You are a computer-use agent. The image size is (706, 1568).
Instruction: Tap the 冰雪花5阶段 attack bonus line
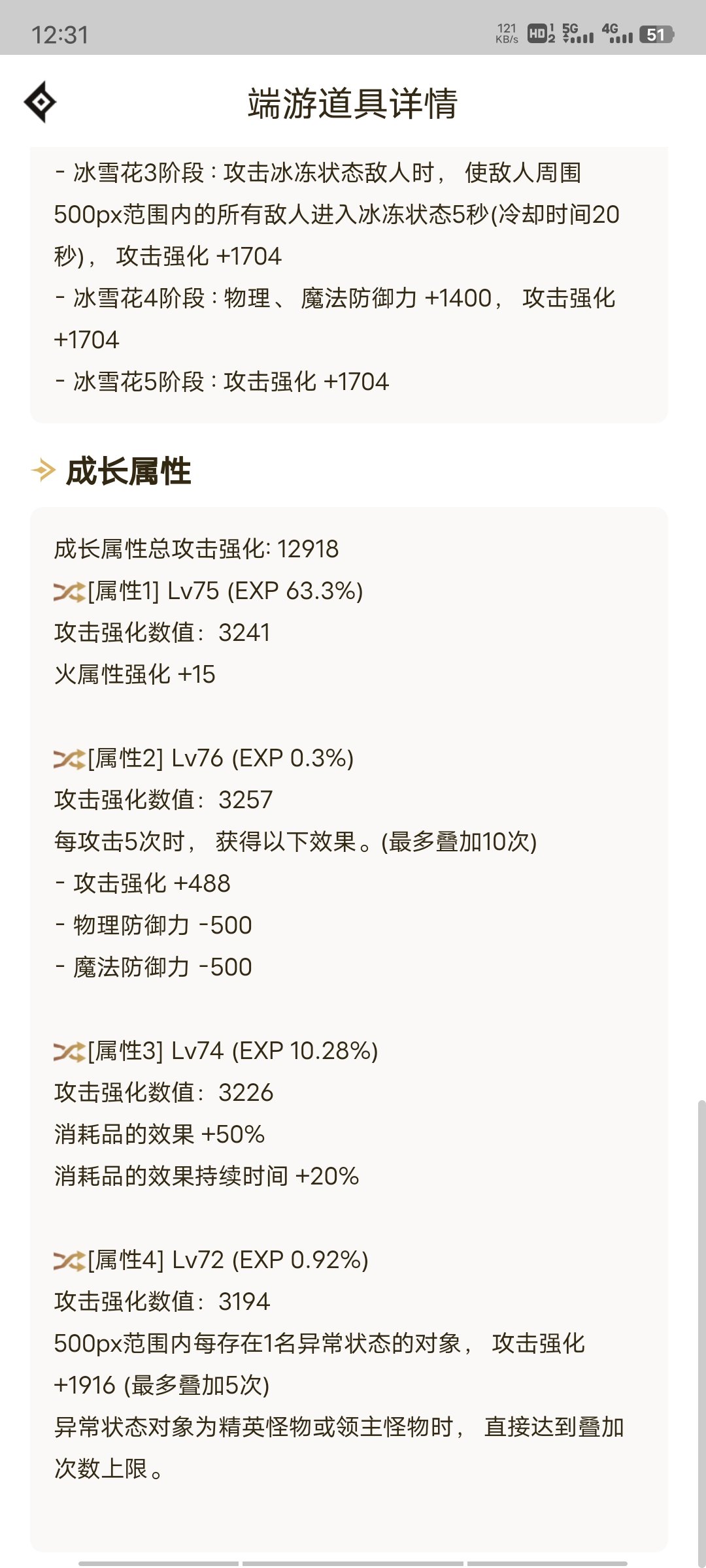tap(222, 382)
